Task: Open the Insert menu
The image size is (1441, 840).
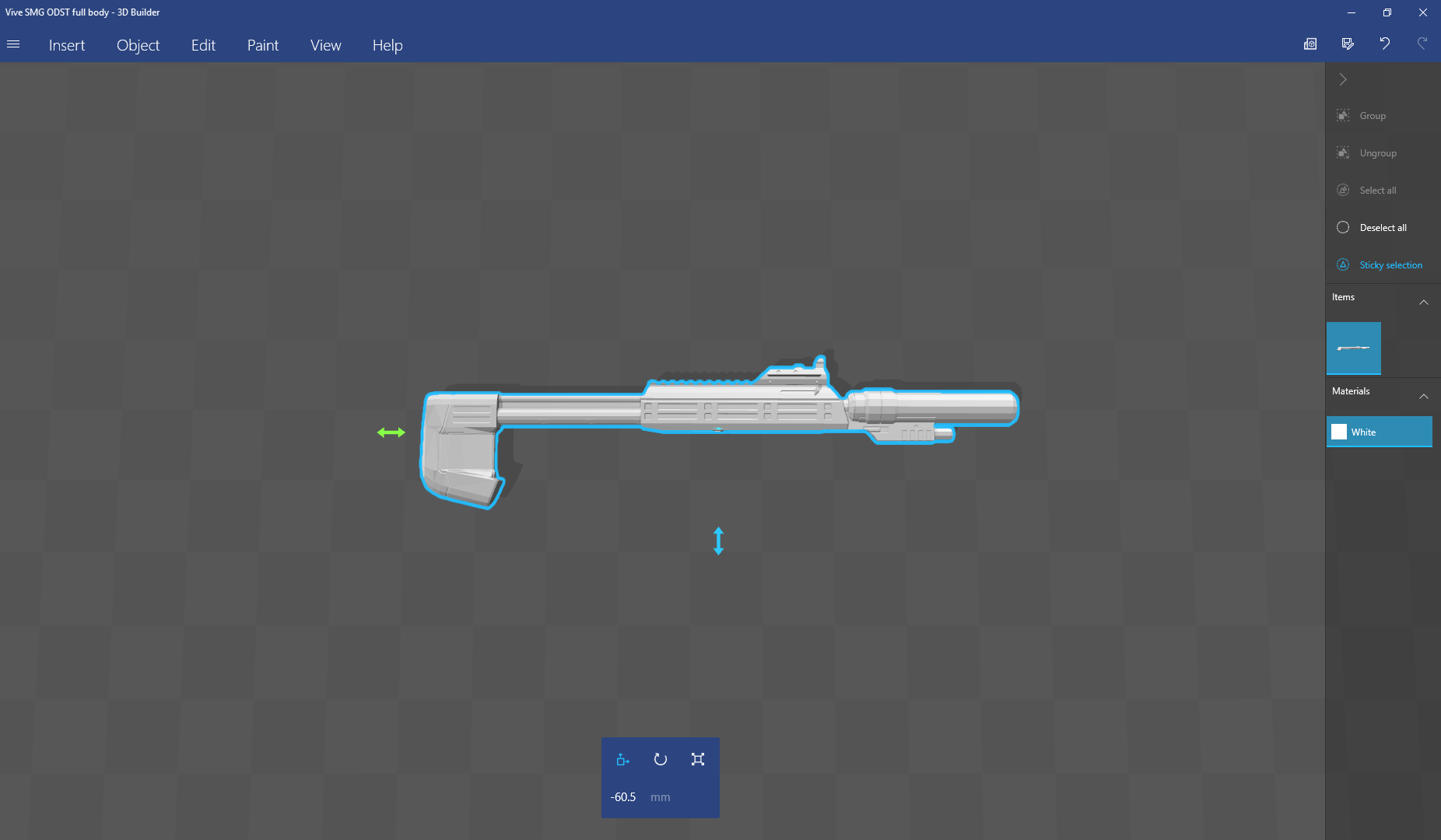Action: point(67,45)
